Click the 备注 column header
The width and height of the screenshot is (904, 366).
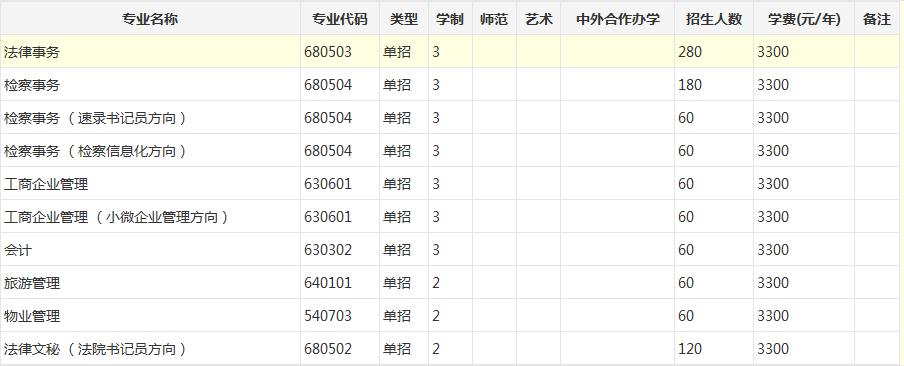877,19
